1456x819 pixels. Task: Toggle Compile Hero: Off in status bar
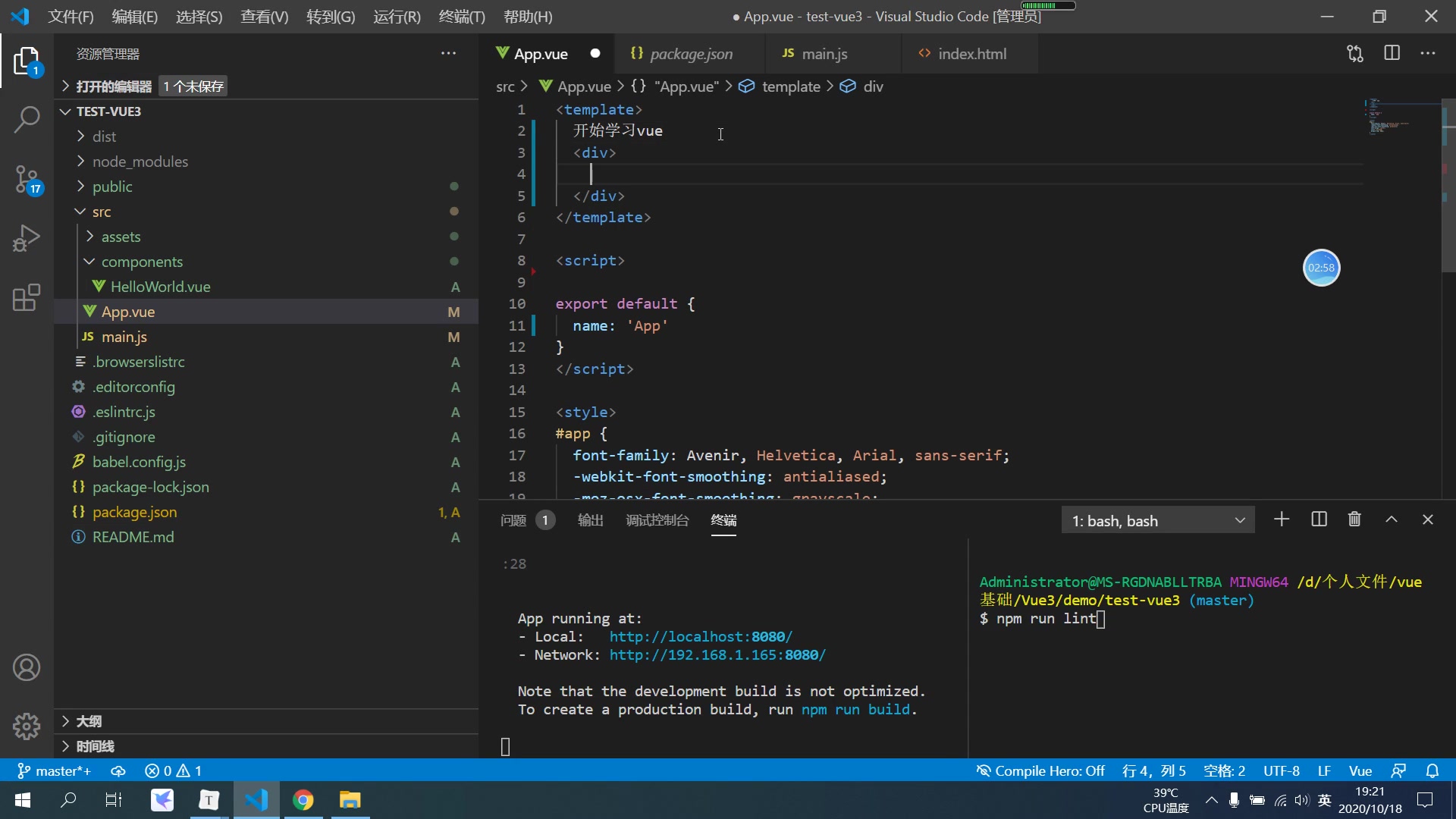click(x=1040, y=770)
